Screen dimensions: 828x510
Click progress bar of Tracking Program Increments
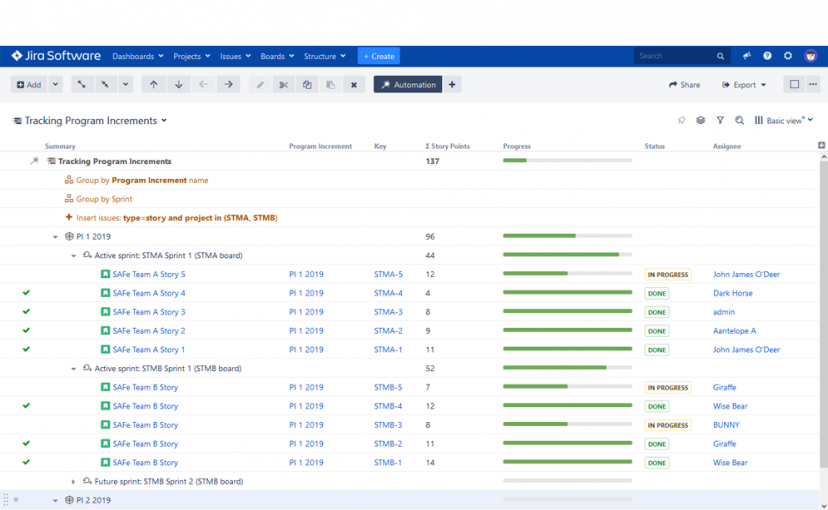pyautogui.click(x=567, y=160)
